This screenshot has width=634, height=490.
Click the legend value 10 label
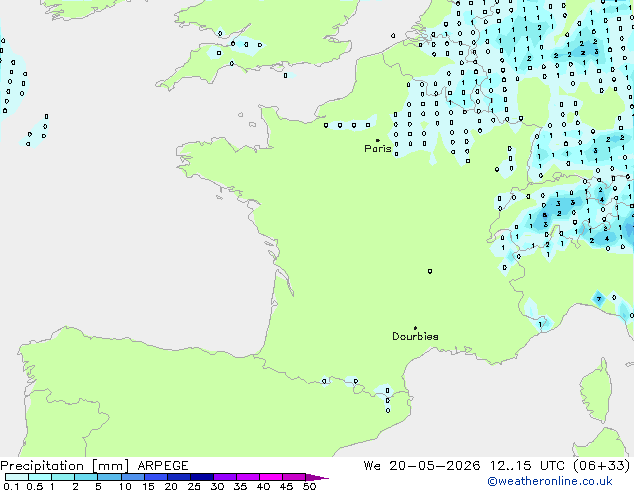(x=125, y=486)
